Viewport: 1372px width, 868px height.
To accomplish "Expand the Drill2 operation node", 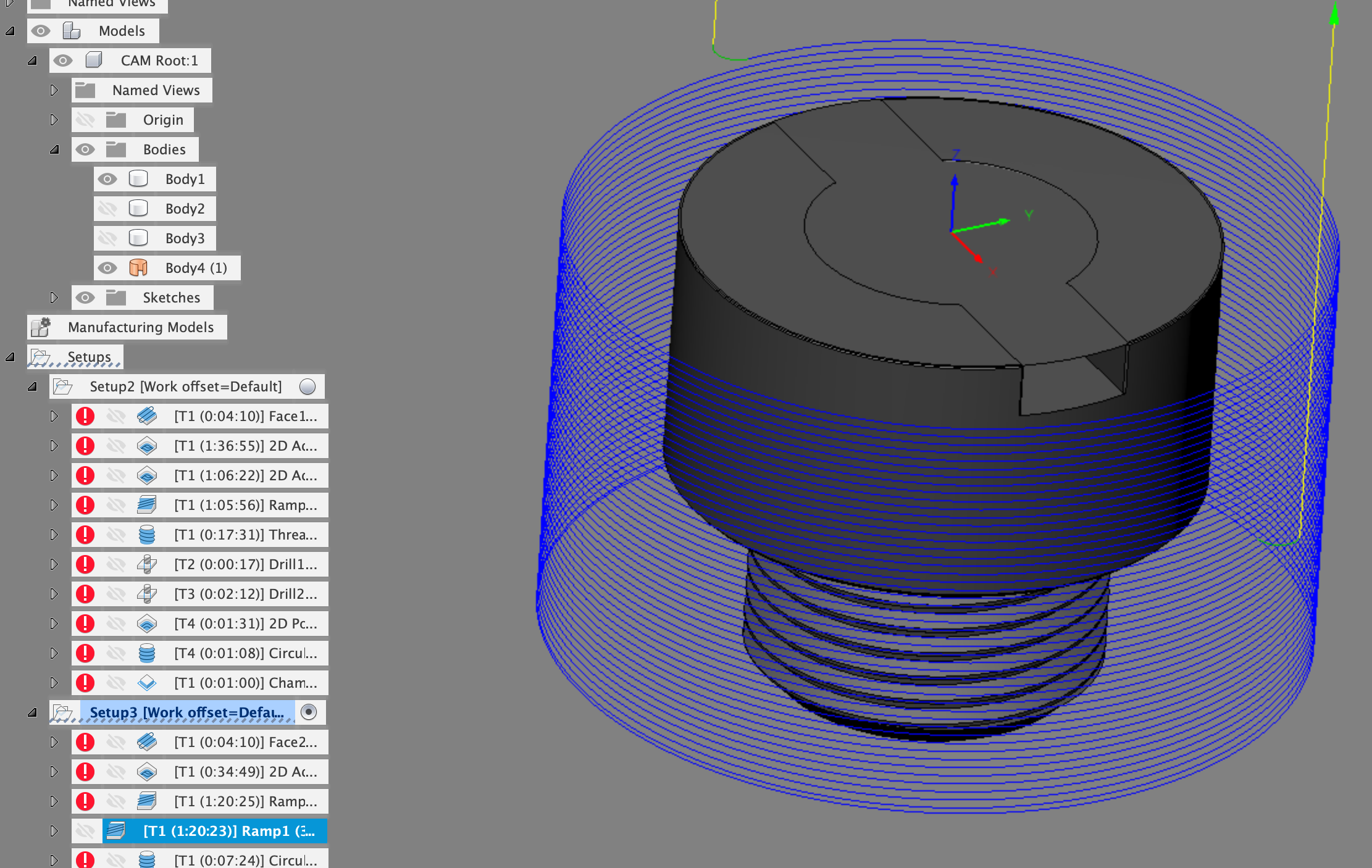I will click(54, 594).
